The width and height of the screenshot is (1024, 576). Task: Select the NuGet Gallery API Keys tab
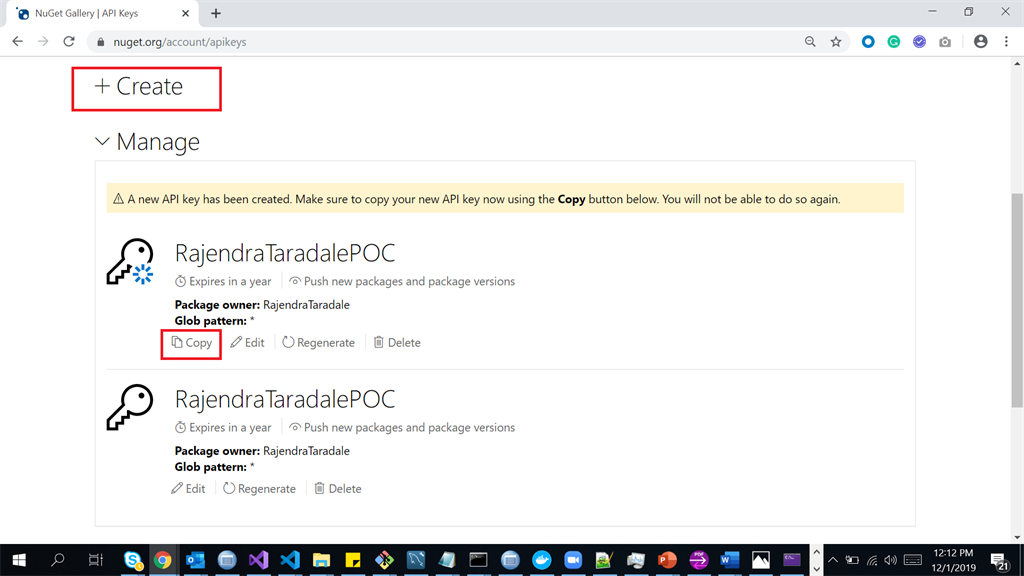tap(103, 13)
